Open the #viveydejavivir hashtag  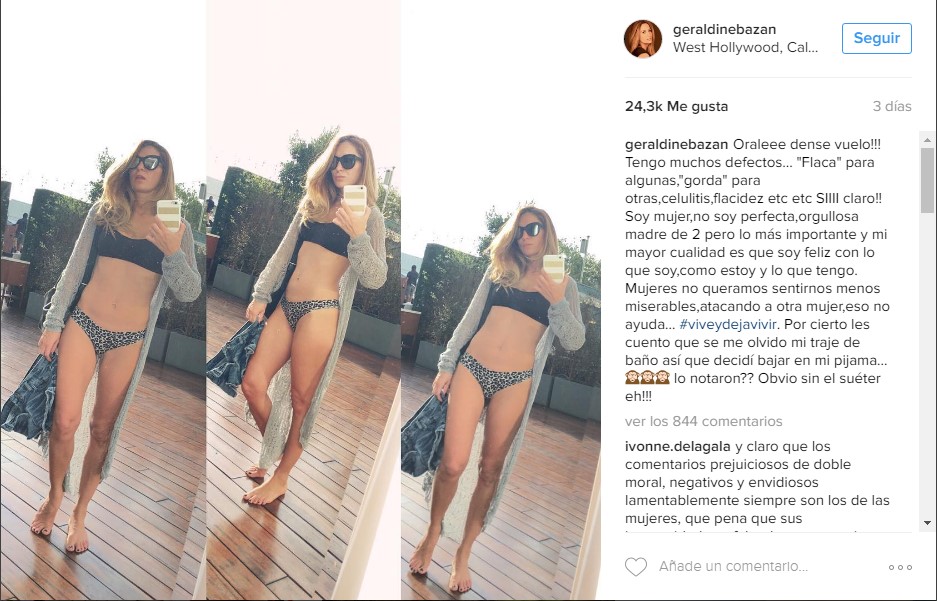pyautogui.click(x=728, y=324)
